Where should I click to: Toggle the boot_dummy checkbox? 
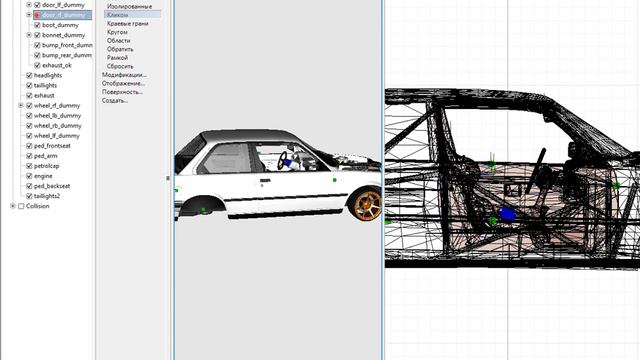[x=37, y=25]
